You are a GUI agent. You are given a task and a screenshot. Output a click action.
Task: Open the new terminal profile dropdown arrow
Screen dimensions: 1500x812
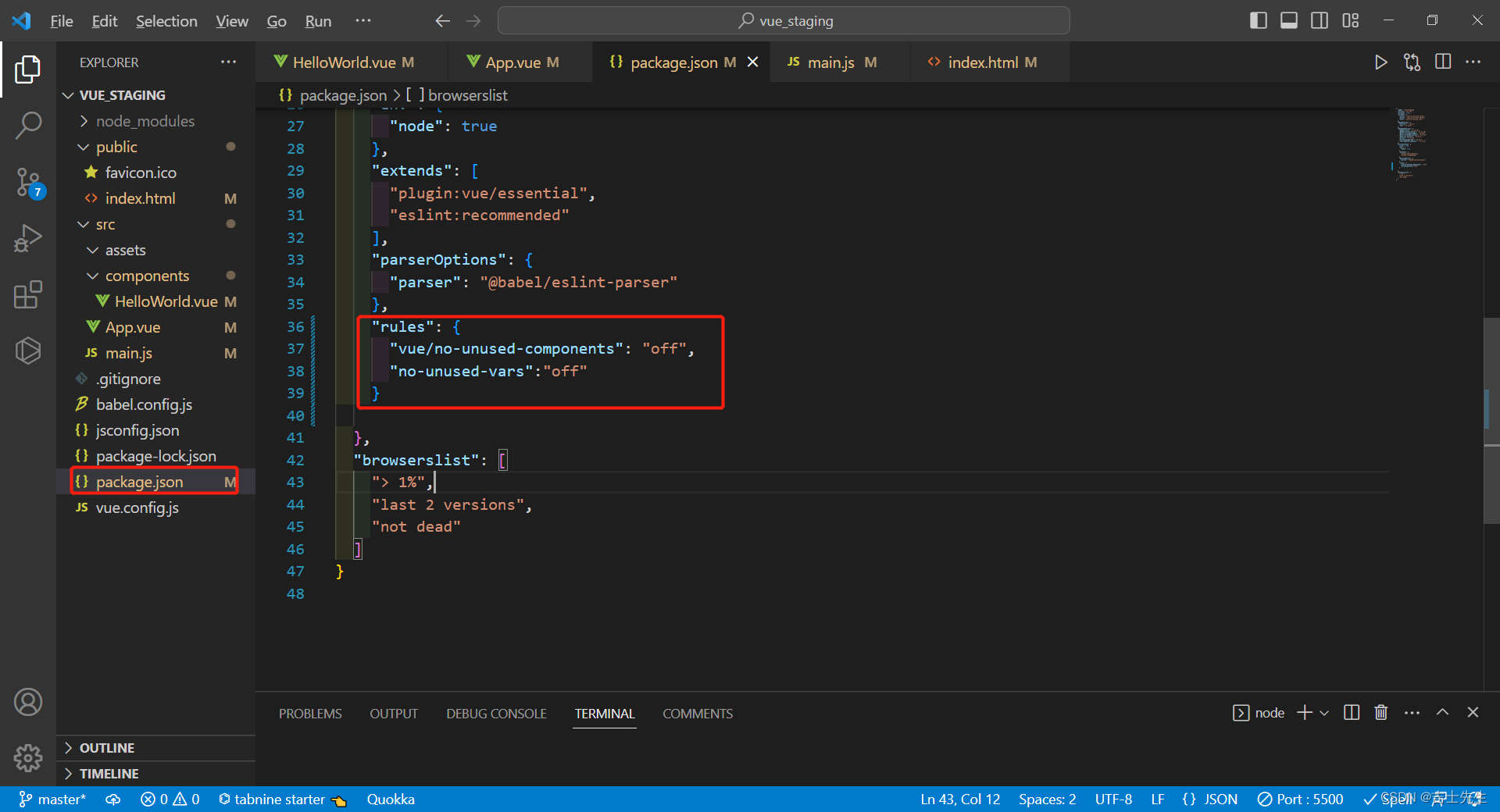1324,713
